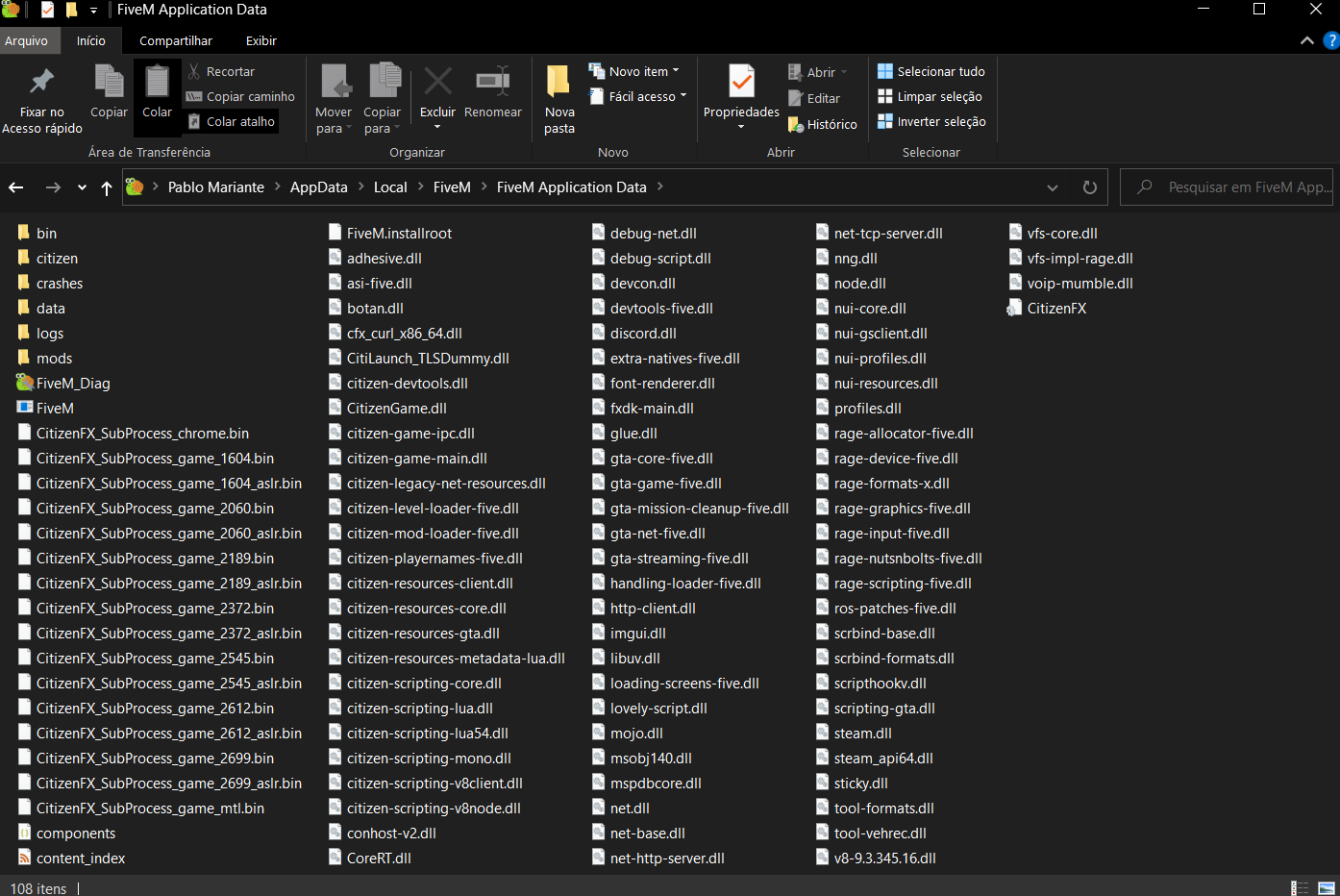The image size is (1340, 896).
Task: Select the CitizenFX settings file
Action: [1047, 308]
